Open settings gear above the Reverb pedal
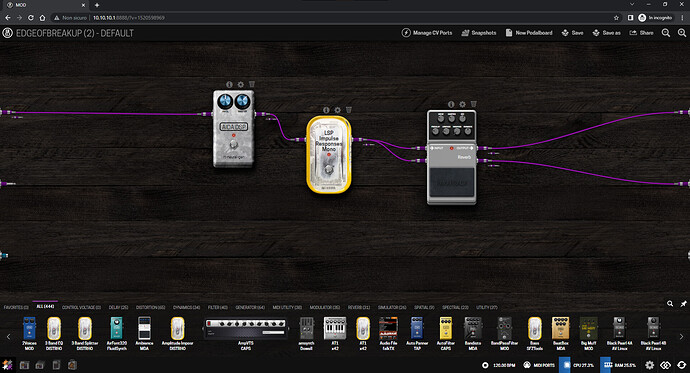Viewport: 690px width, 373px height. click(x=462, y=104)
